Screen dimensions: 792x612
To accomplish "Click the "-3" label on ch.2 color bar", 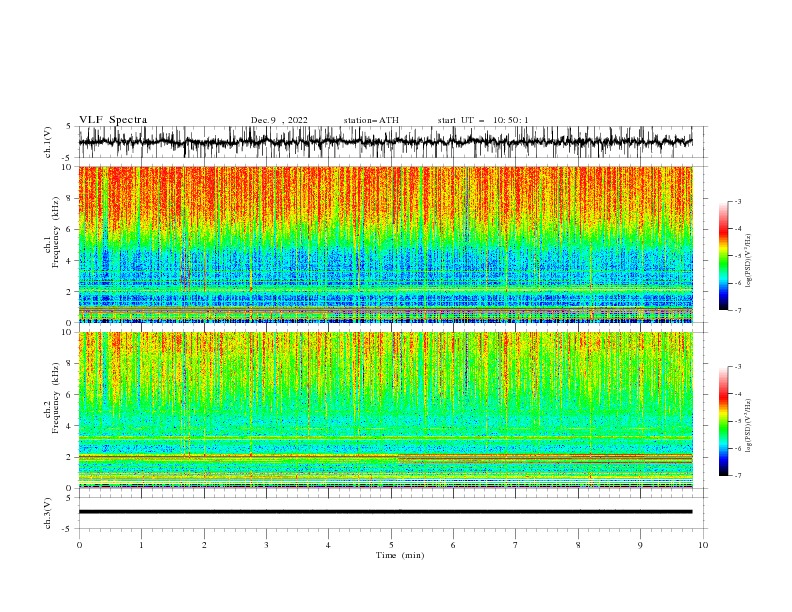I will [x=737, y=367].
